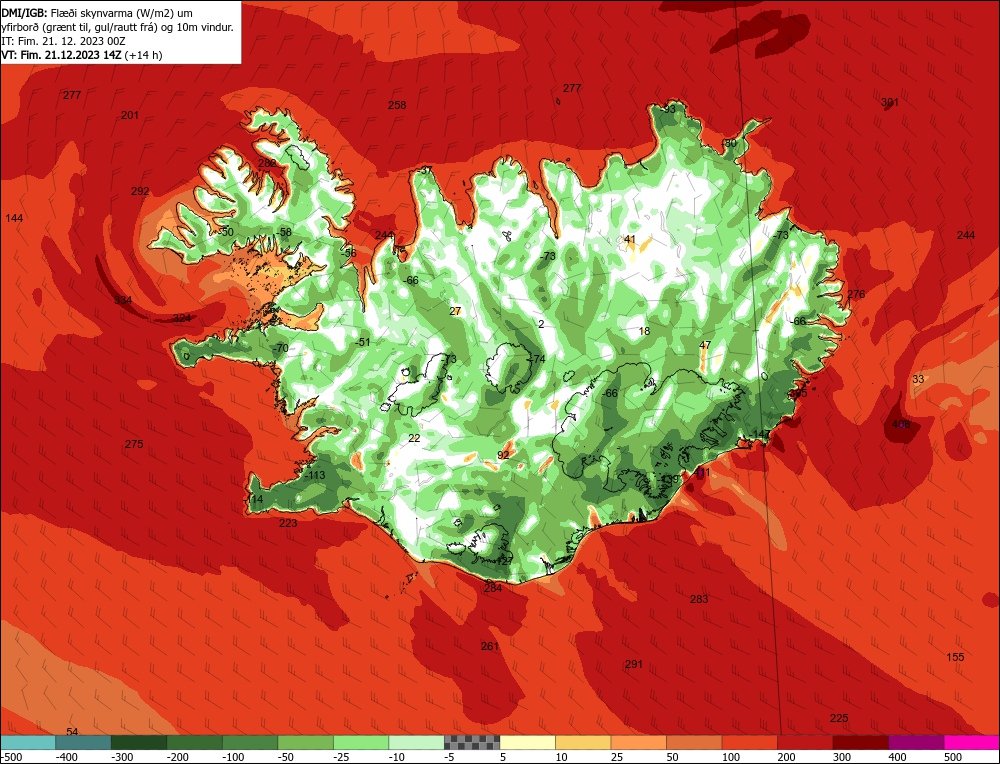Screen dimensions: 1000x764
Task: Click the initial time line 'IT: Fim. 21. 12. 2023 00Z'
Action: tap(64, 41)
